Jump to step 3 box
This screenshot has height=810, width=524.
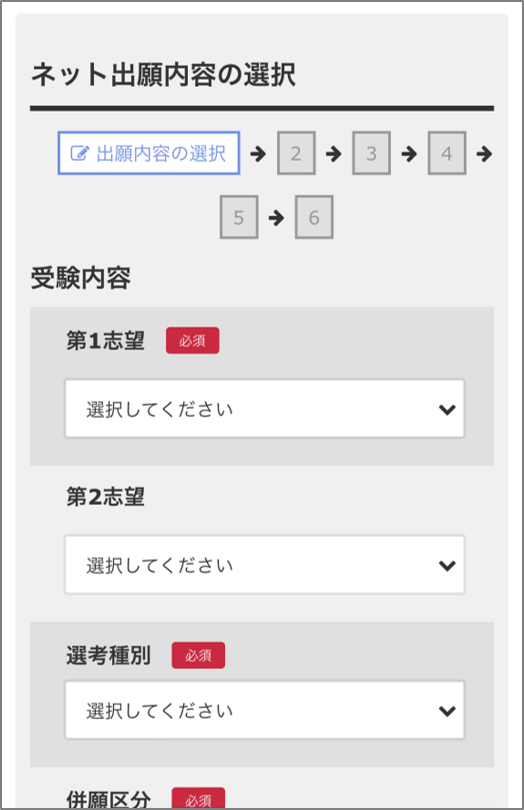point(372,153)
